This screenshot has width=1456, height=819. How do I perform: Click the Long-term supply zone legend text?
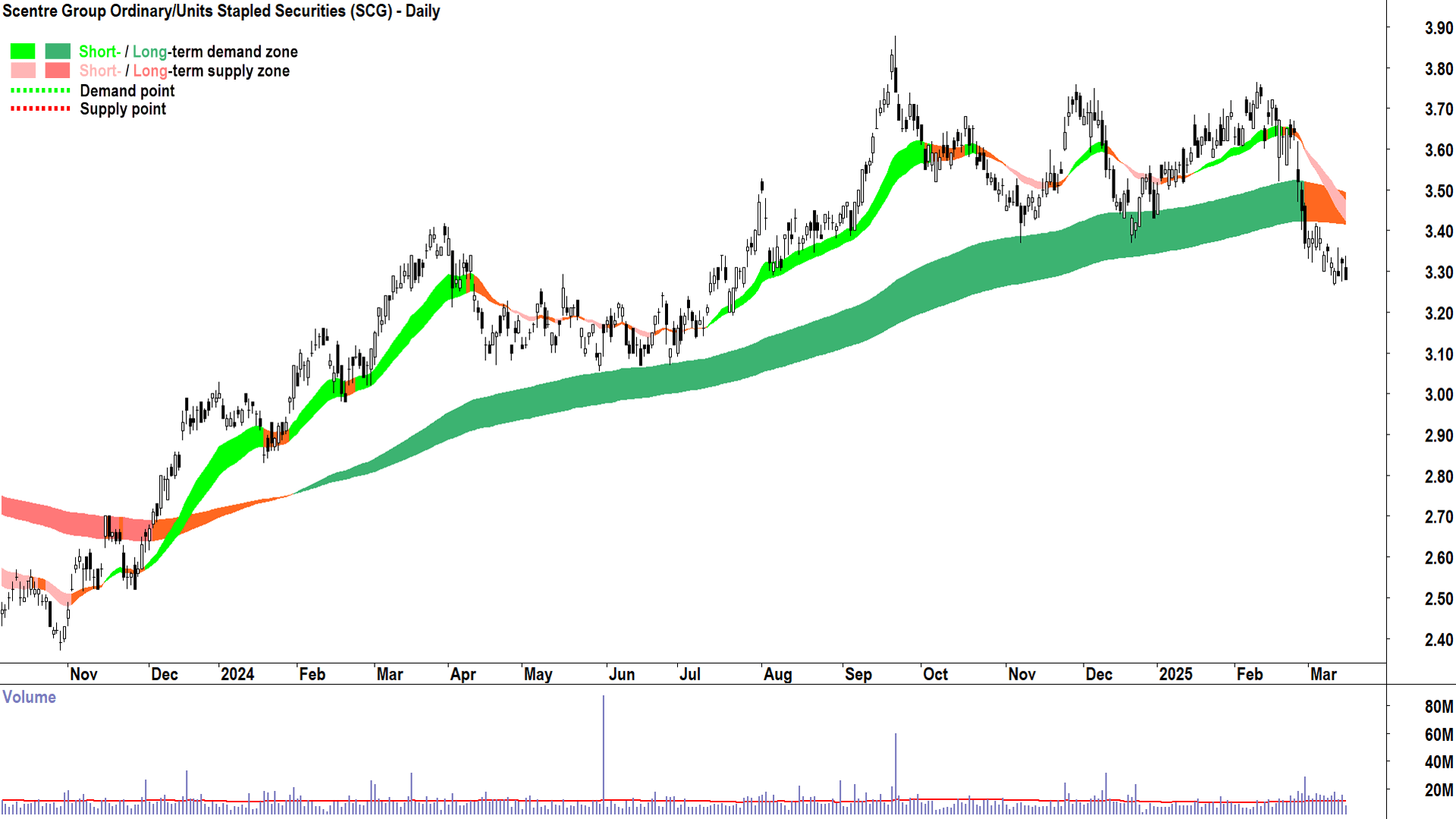211,71
